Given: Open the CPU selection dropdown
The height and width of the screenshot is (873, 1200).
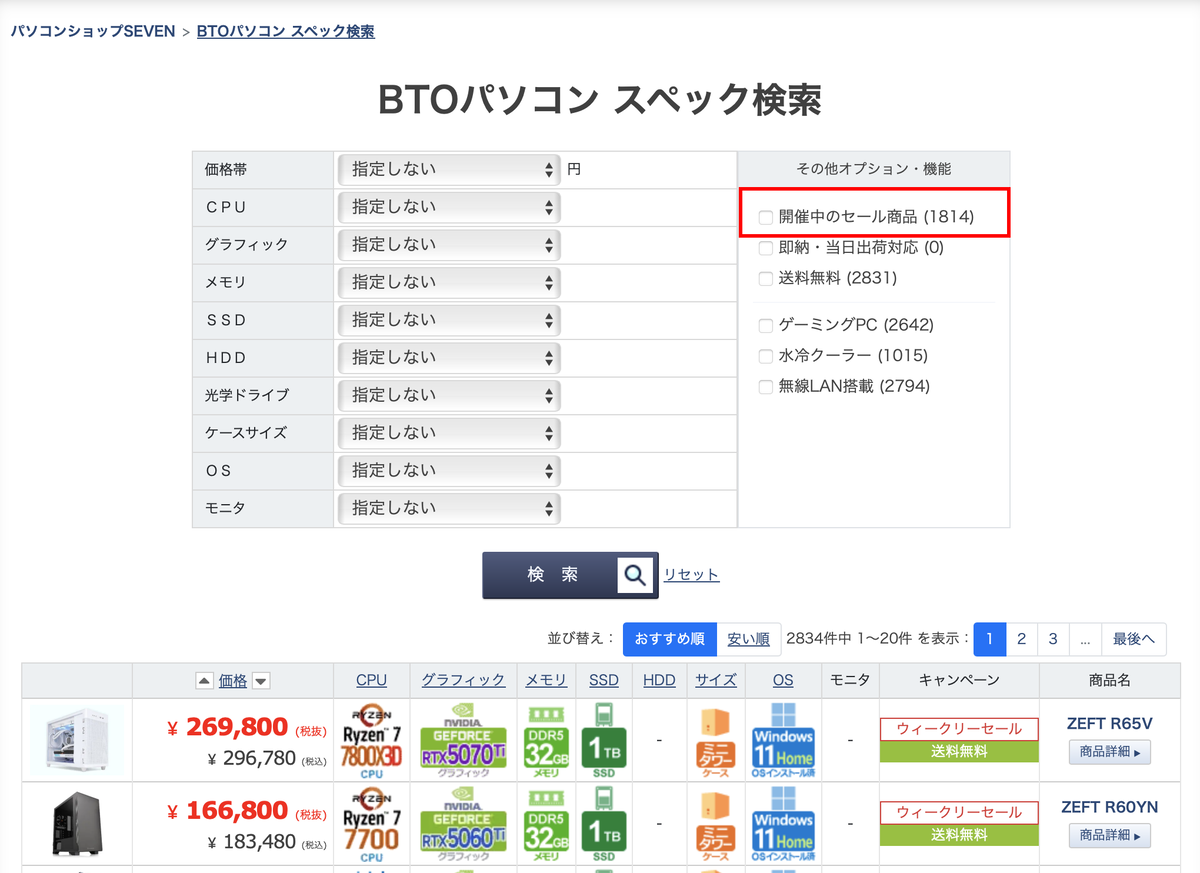Looking at the screenshot, I should (449, 207).
